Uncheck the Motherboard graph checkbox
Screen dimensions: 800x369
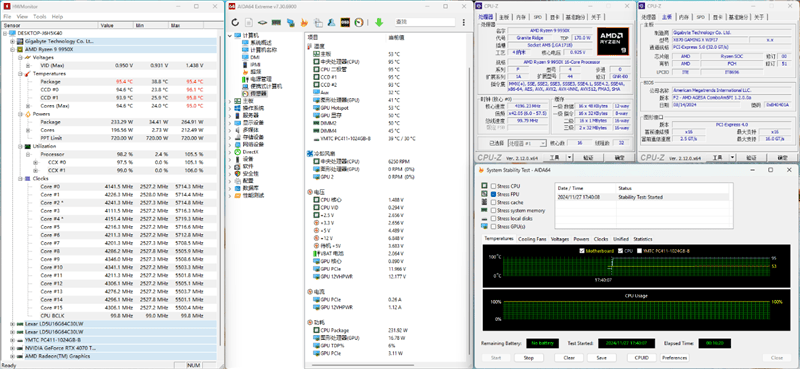(x=582, y=251)
